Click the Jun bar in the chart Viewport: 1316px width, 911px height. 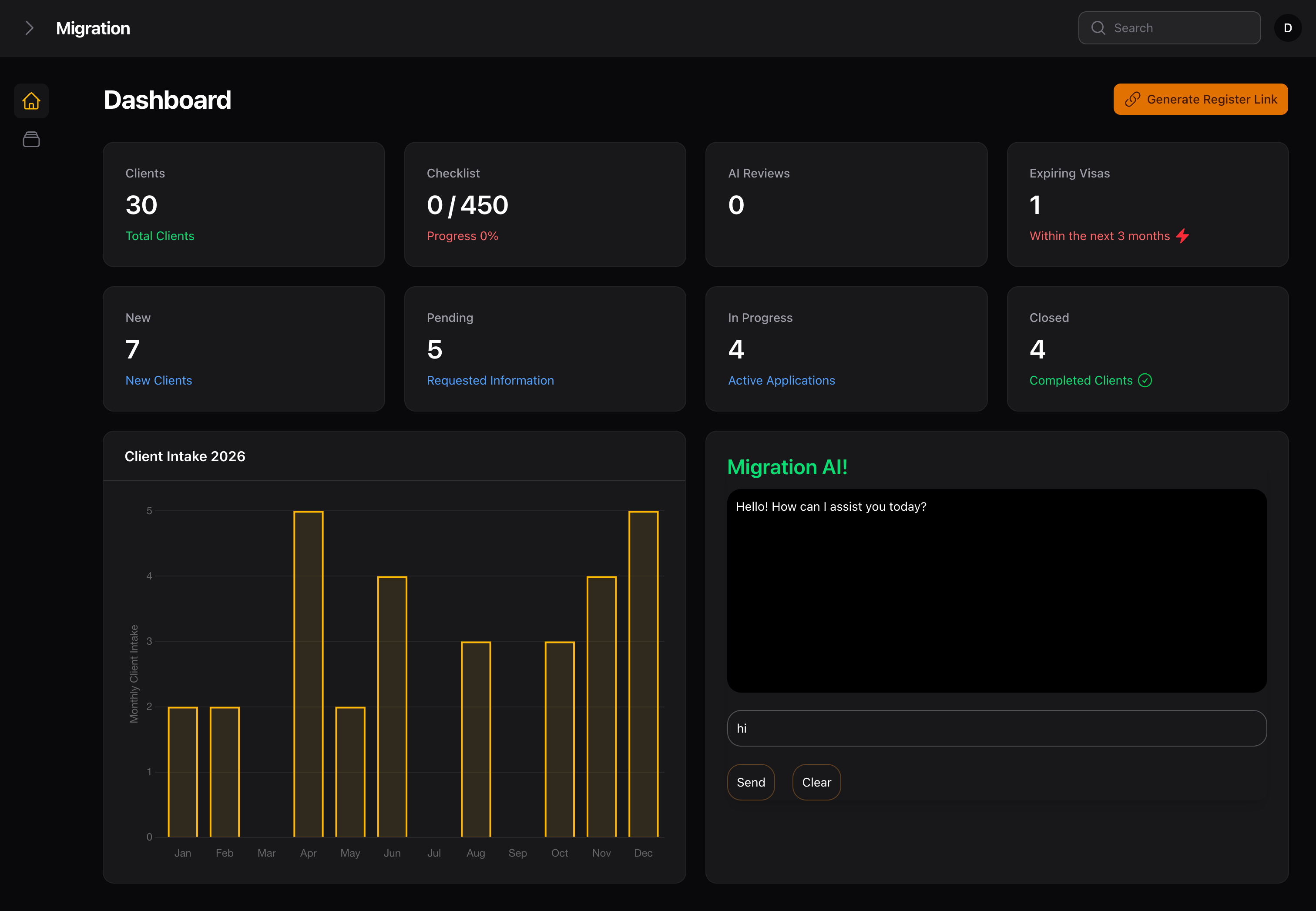[392, 707]
